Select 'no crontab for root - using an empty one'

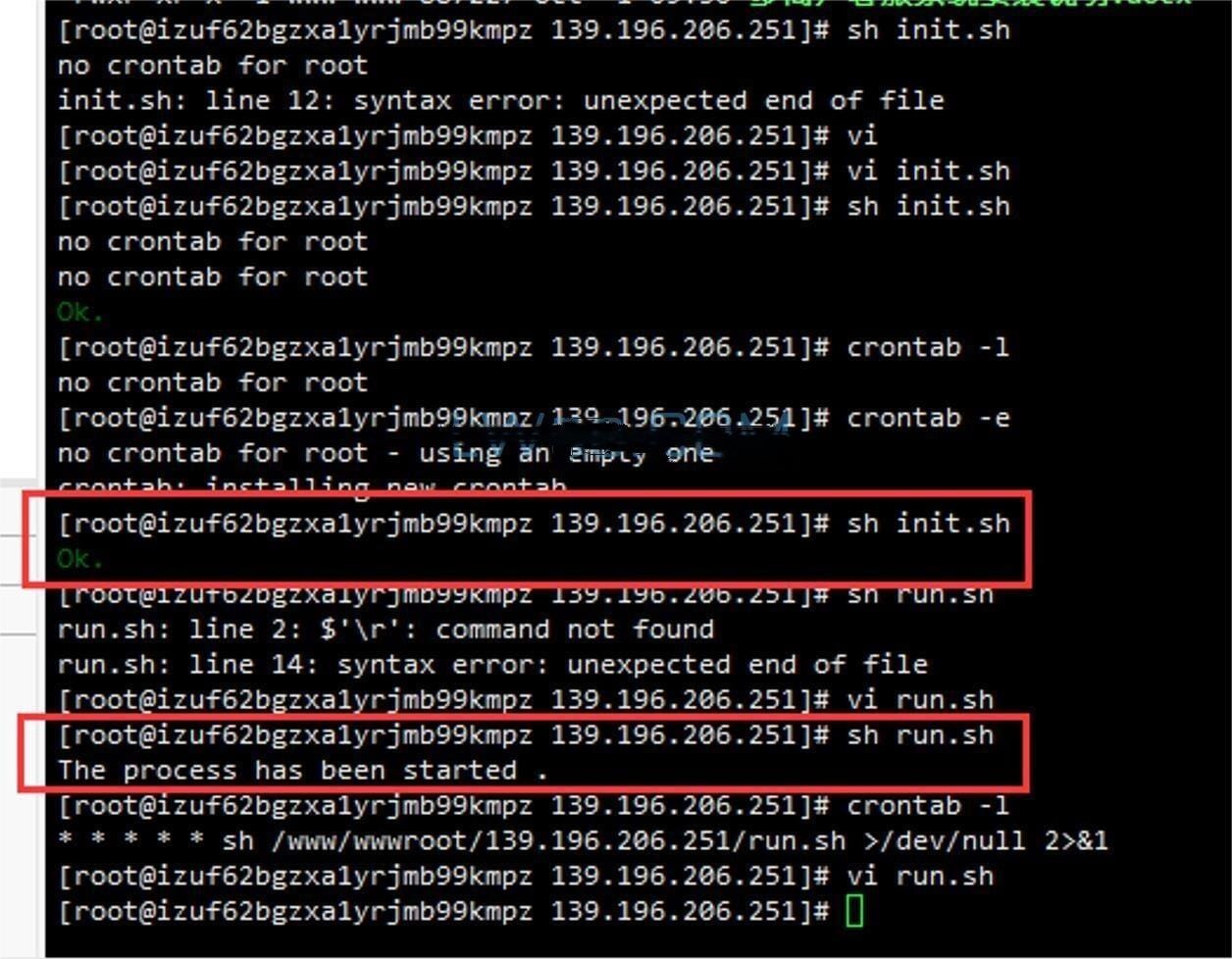pos(385,453)
